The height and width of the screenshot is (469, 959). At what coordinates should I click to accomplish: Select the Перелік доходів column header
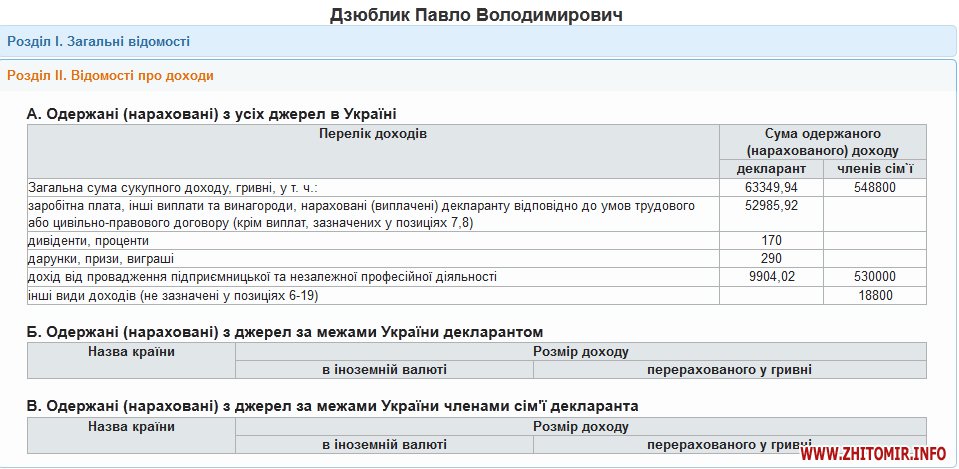tap(373, 133)
